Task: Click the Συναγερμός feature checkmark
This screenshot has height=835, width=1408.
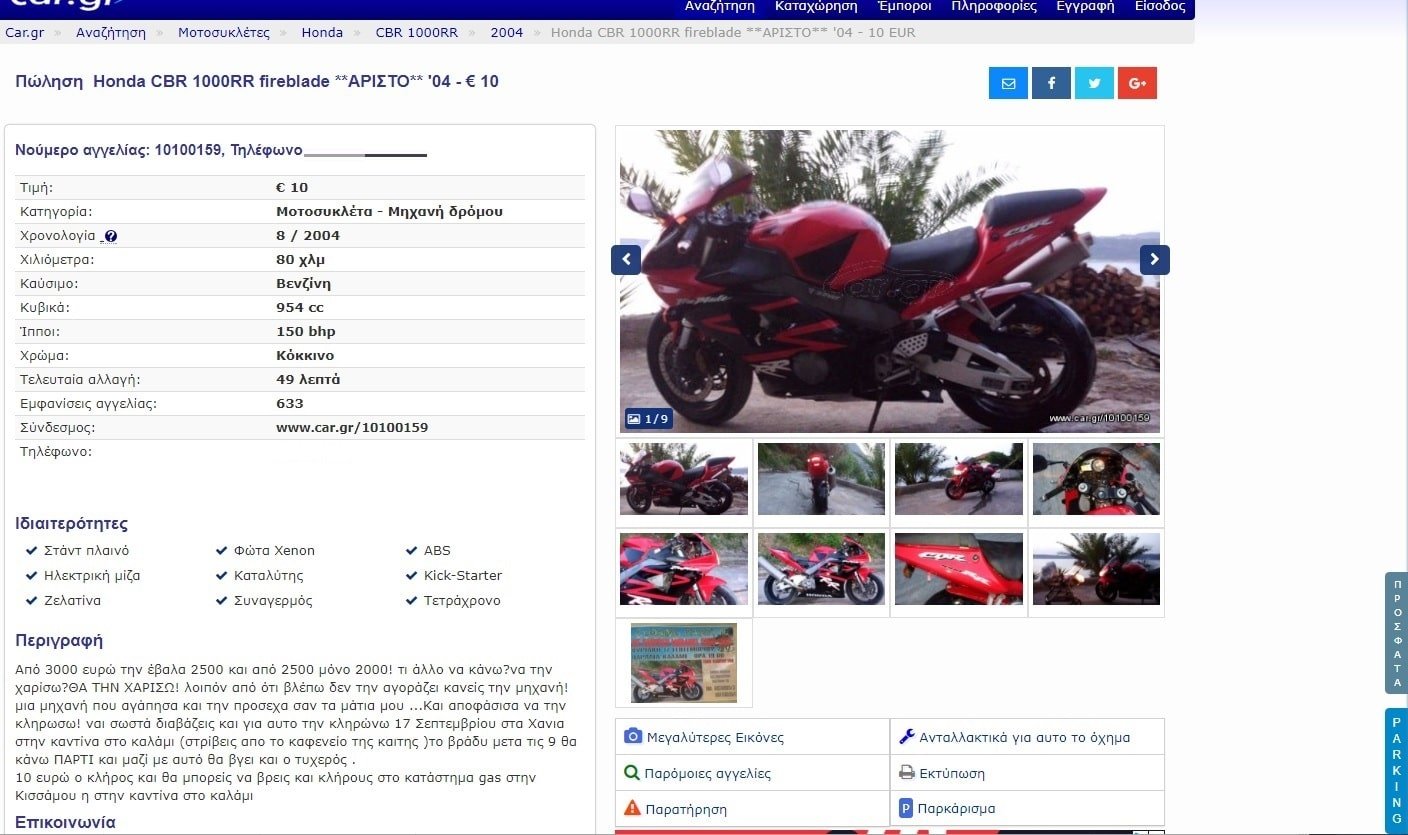Action: point(222,600)
